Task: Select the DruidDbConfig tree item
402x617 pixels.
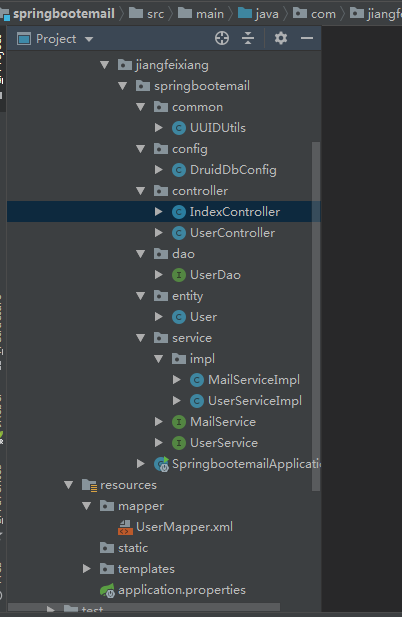Action: [x=233, y=170]
